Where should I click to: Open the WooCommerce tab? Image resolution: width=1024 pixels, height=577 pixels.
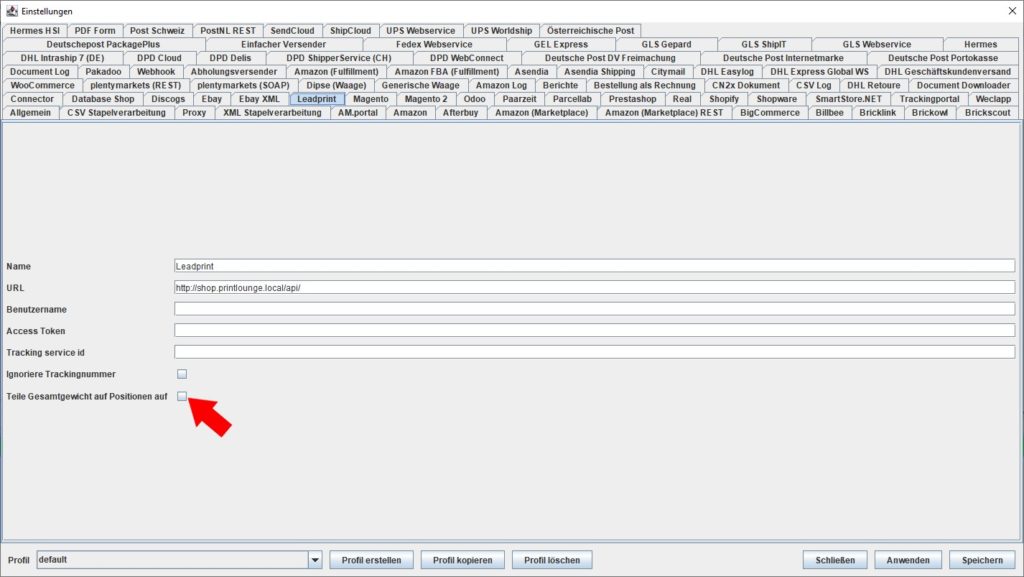(42, 85)
